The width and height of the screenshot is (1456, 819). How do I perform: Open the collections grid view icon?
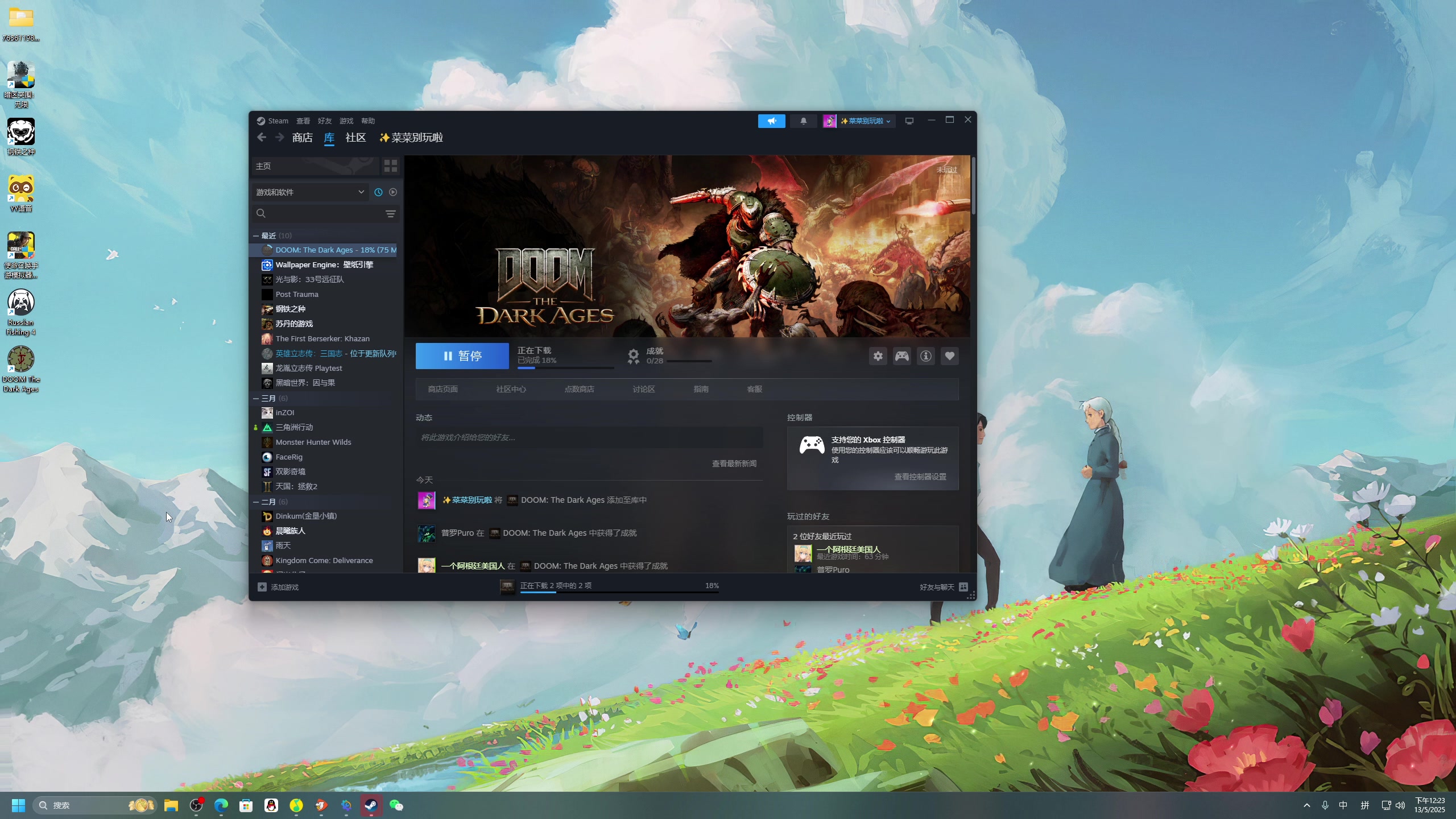point(391,166)
